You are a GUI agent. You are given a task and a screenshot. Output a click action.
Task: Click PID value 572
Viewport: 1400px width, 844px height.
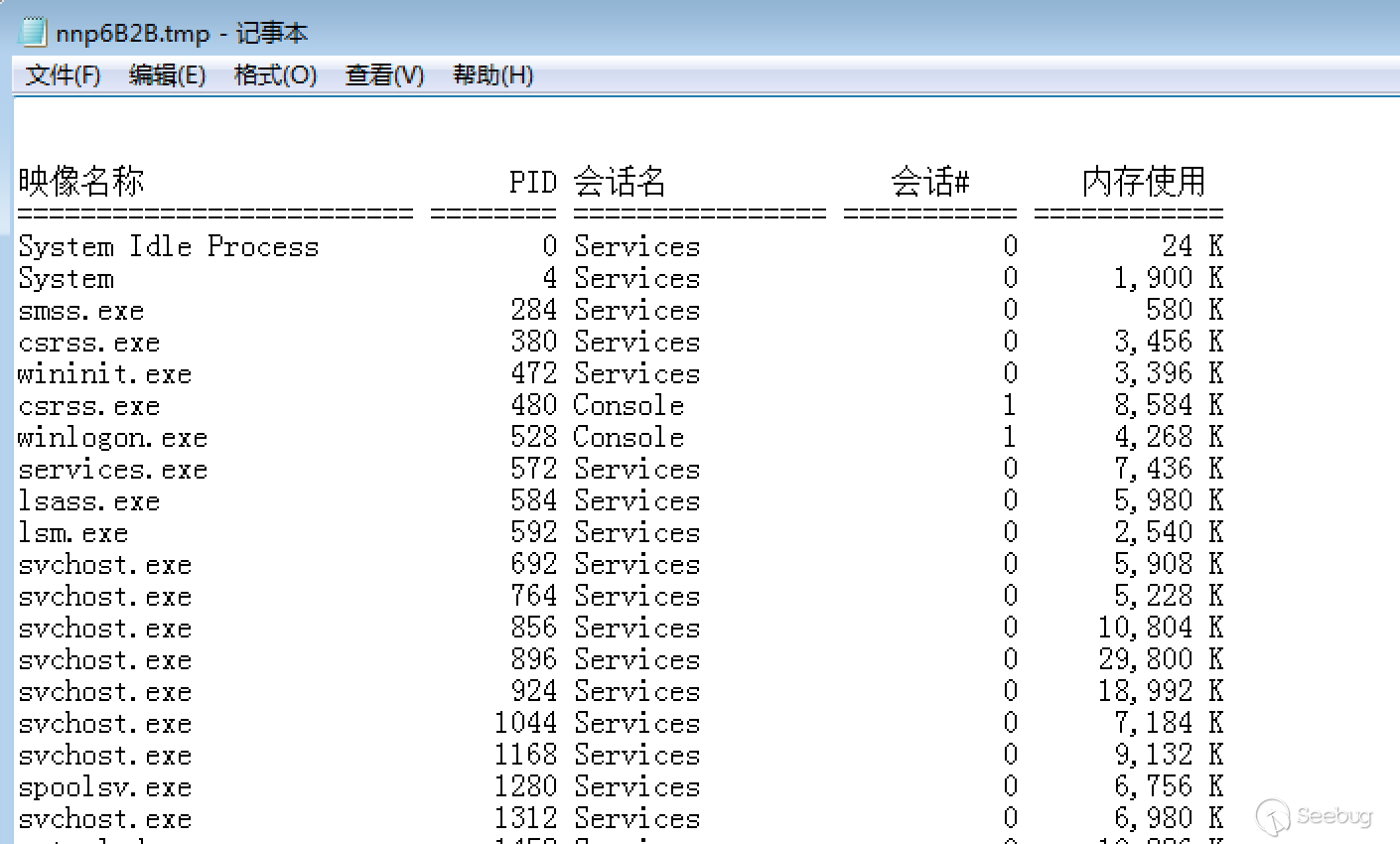[x=534, y=469]
